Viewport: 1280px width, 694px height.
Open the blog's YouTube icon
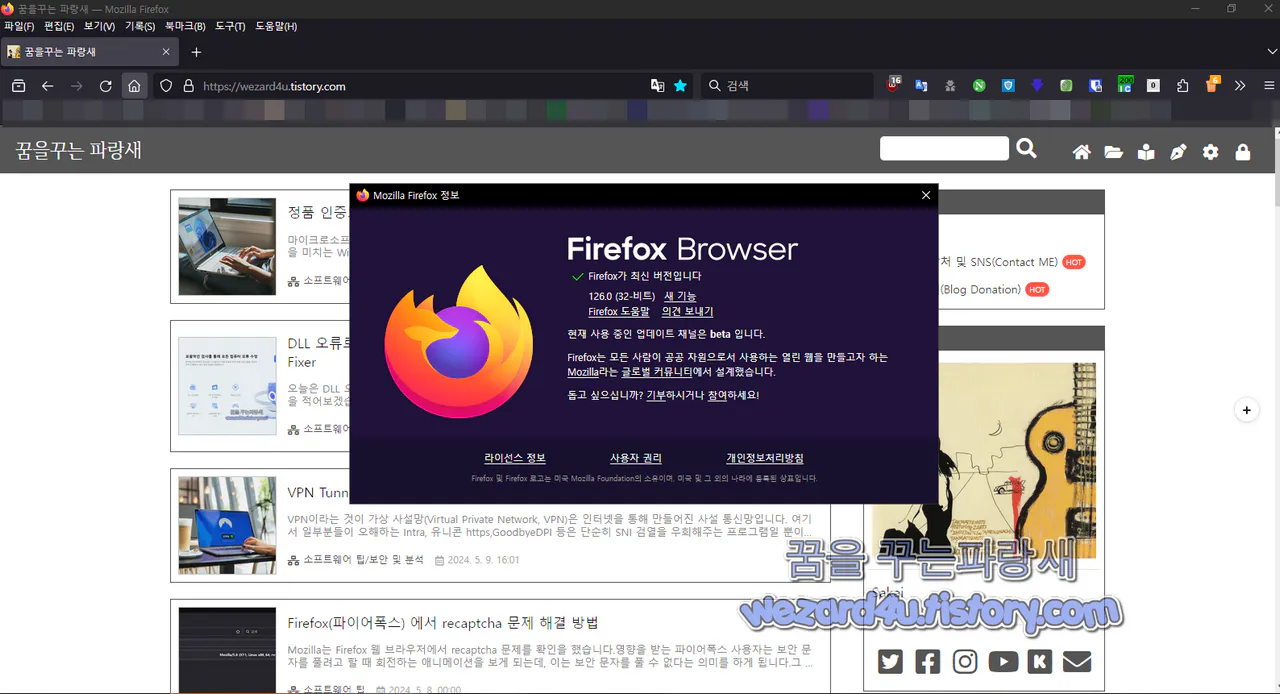tap(1002, 661)
